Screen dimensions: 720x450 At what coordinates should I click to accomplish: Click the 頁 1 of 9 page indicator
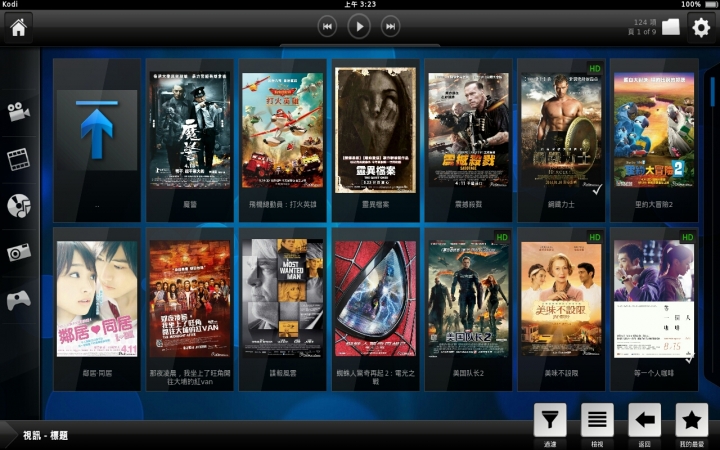click(x=641, y=32)
